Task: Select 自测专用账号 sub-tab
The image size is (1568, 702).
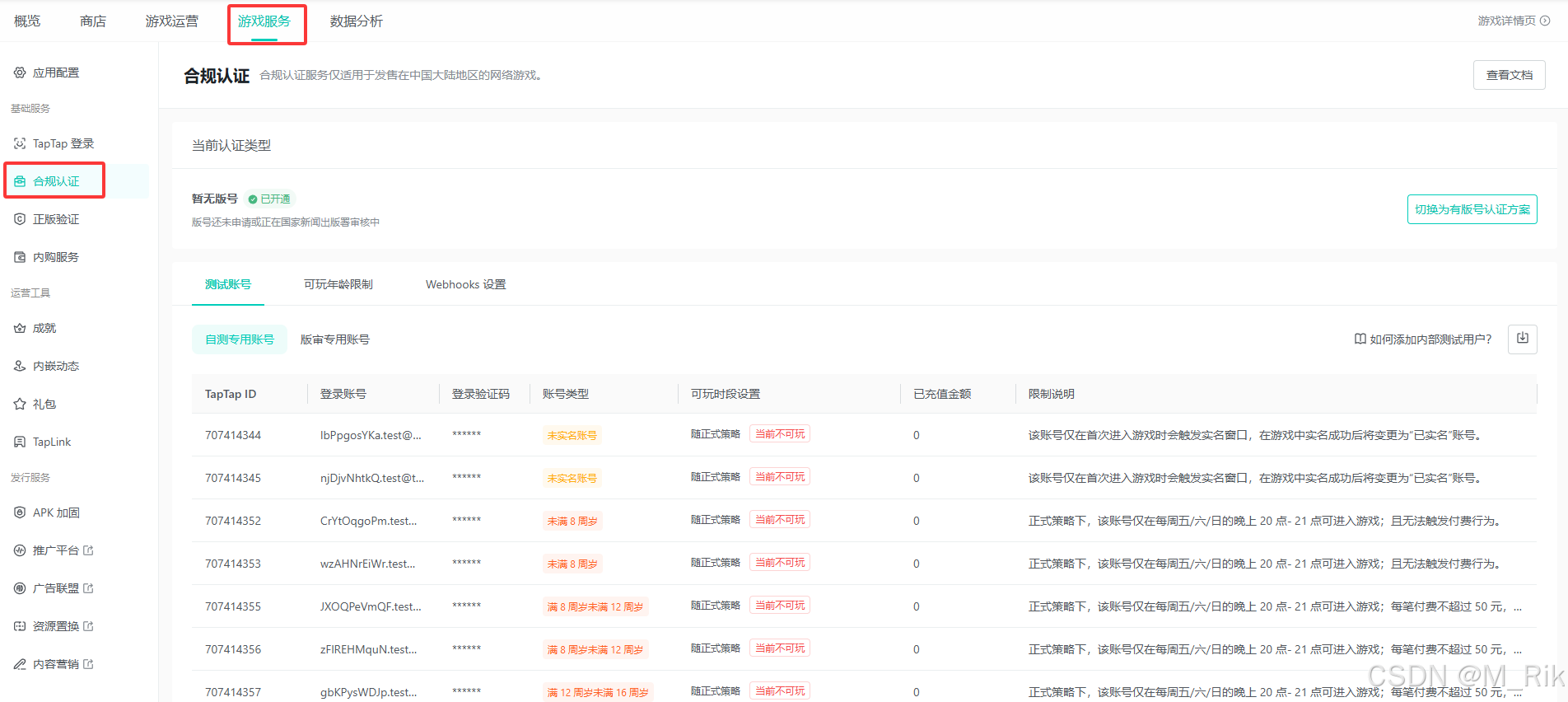Action: (x=240, y=339)
